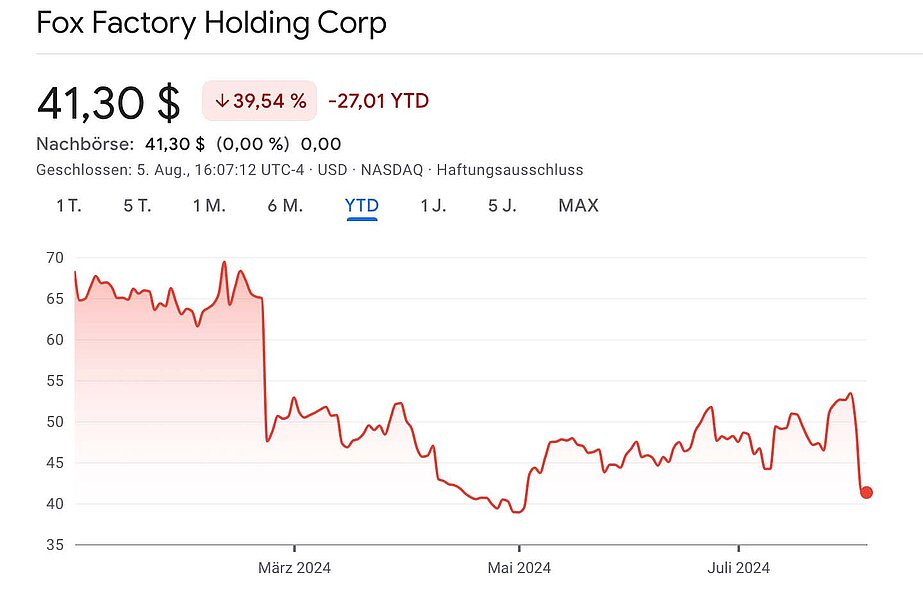The height and width of the screenshot is (600, 923).
Task: Click the -27,01 YTD change value
Action: pyautogui.click(x=378, y=101)
